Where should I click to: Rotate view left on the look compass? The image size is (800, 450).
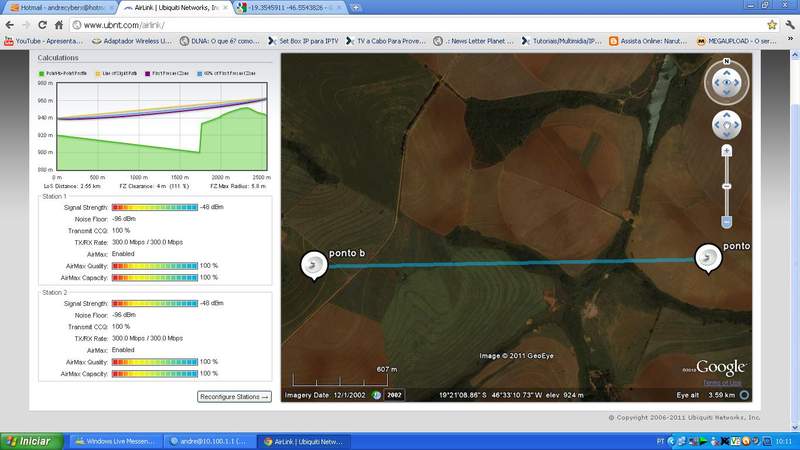(x=716, y=83)
